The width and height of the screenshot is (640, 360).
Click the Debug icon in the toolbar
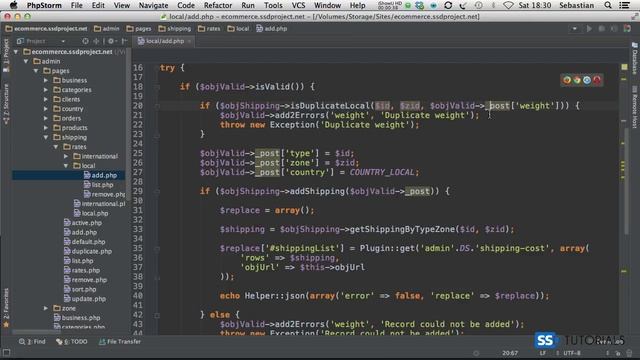602,29
